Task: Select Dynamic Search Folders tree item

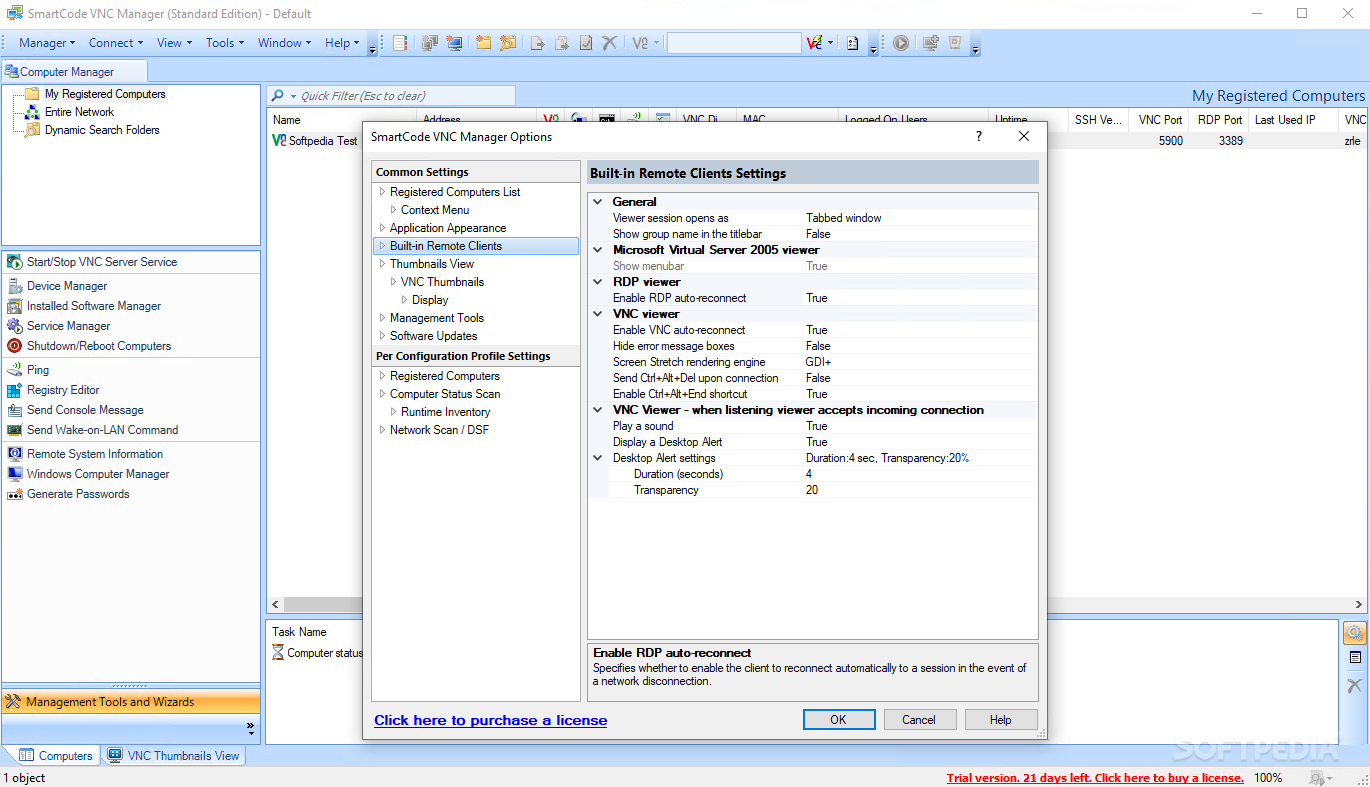Action: pyautogui.click(x=102, y=130)
